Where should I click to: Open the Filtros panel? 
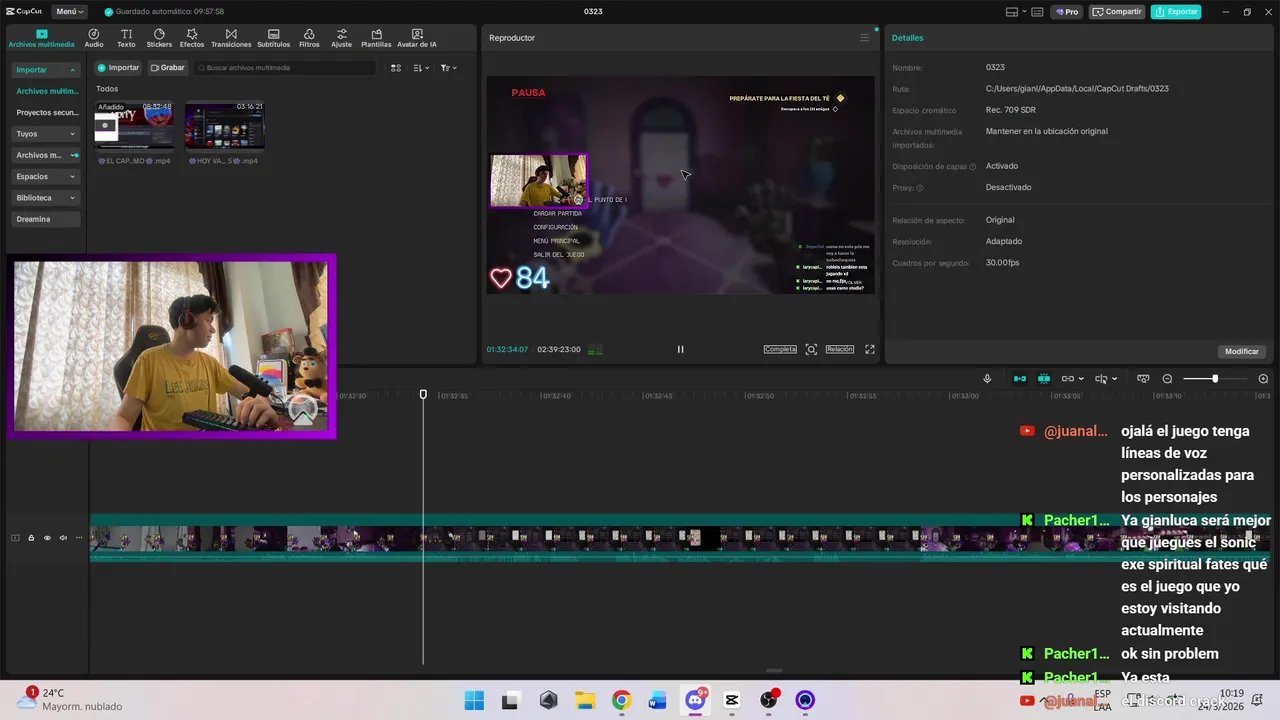pos(309,38)
